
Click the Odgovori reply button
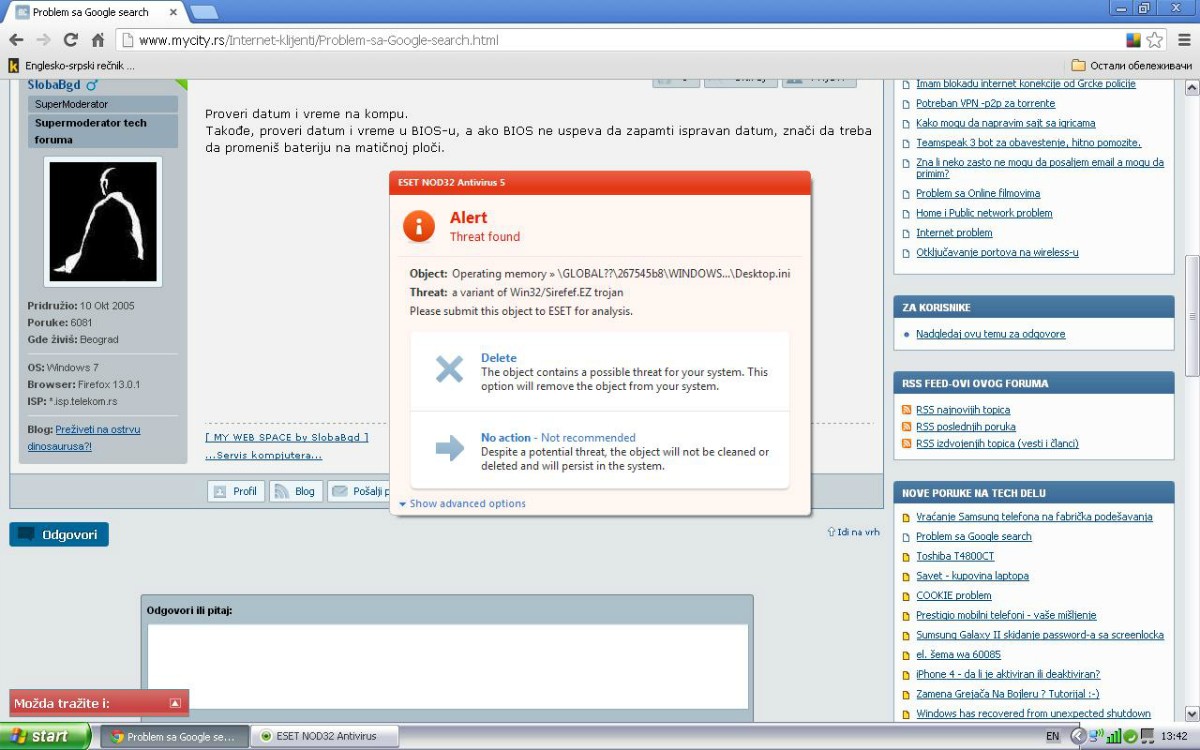pos(59,535)
